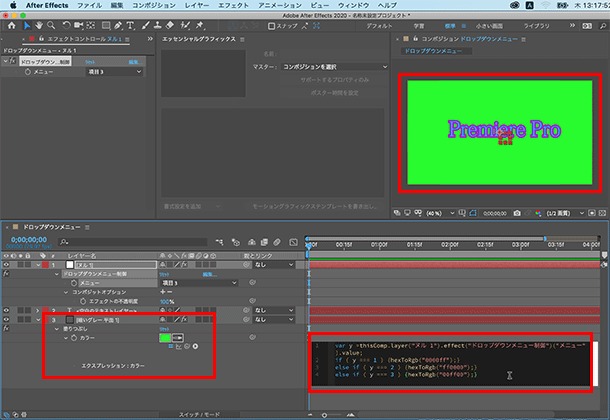Toggle stopwatch for Color property
Screen dimensions: 610x420
[x=74, y=338]
